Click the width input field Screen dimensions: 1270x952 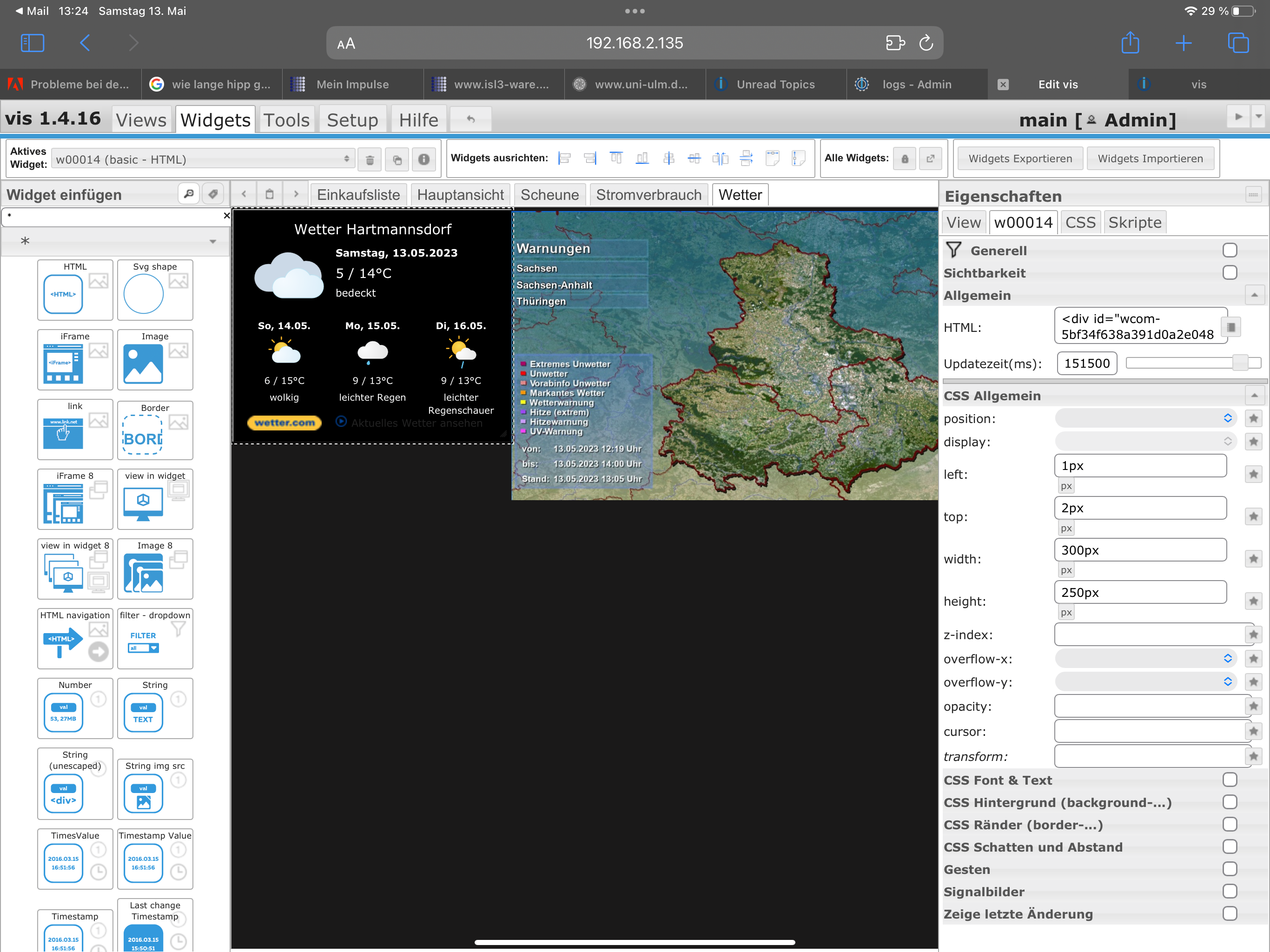(1140, 550)
